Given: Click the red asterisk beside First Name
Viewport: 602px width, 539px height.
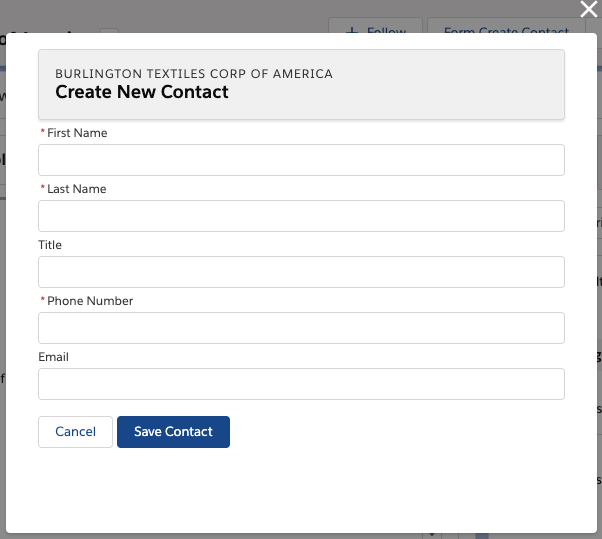Looking at the screenshot, I should pos(42,133).
